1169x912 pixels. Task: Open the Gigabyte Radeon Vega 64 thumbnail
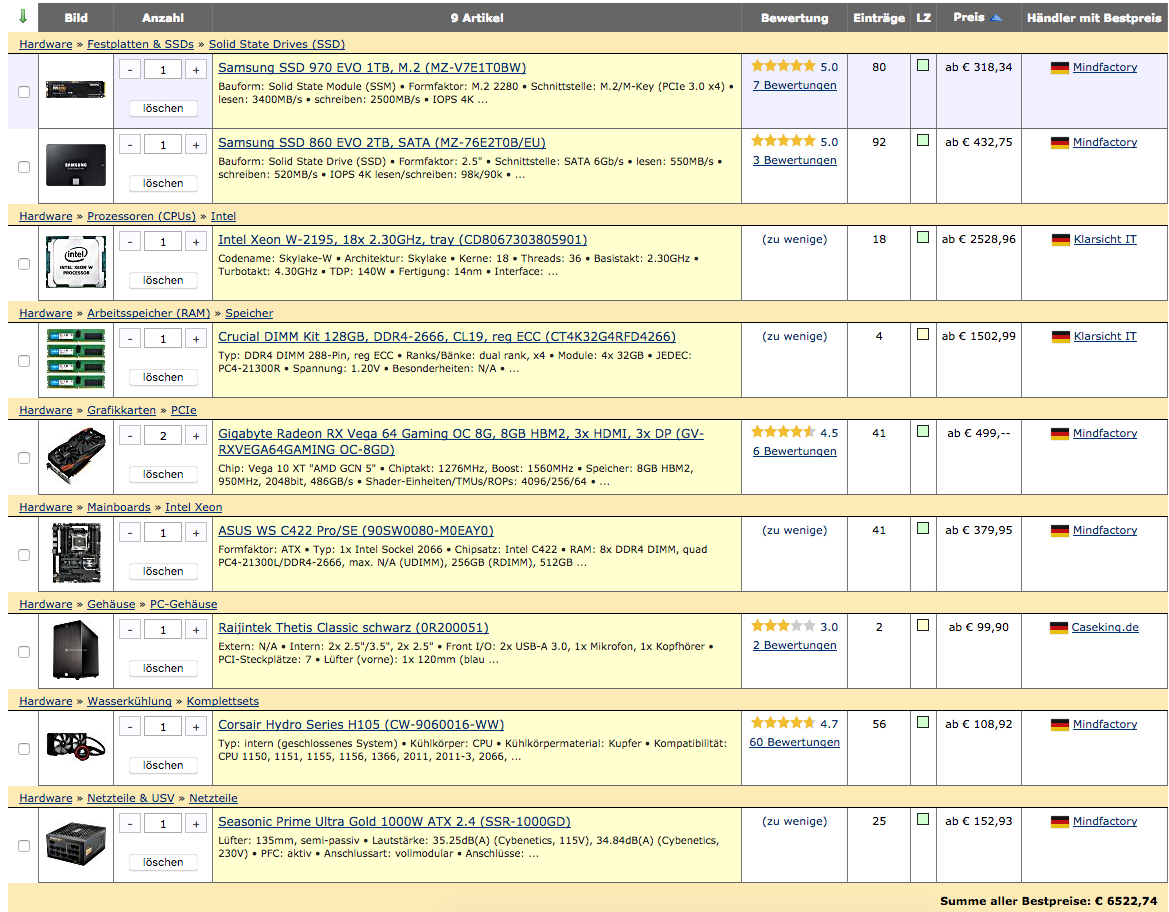(x=75, y=456)
